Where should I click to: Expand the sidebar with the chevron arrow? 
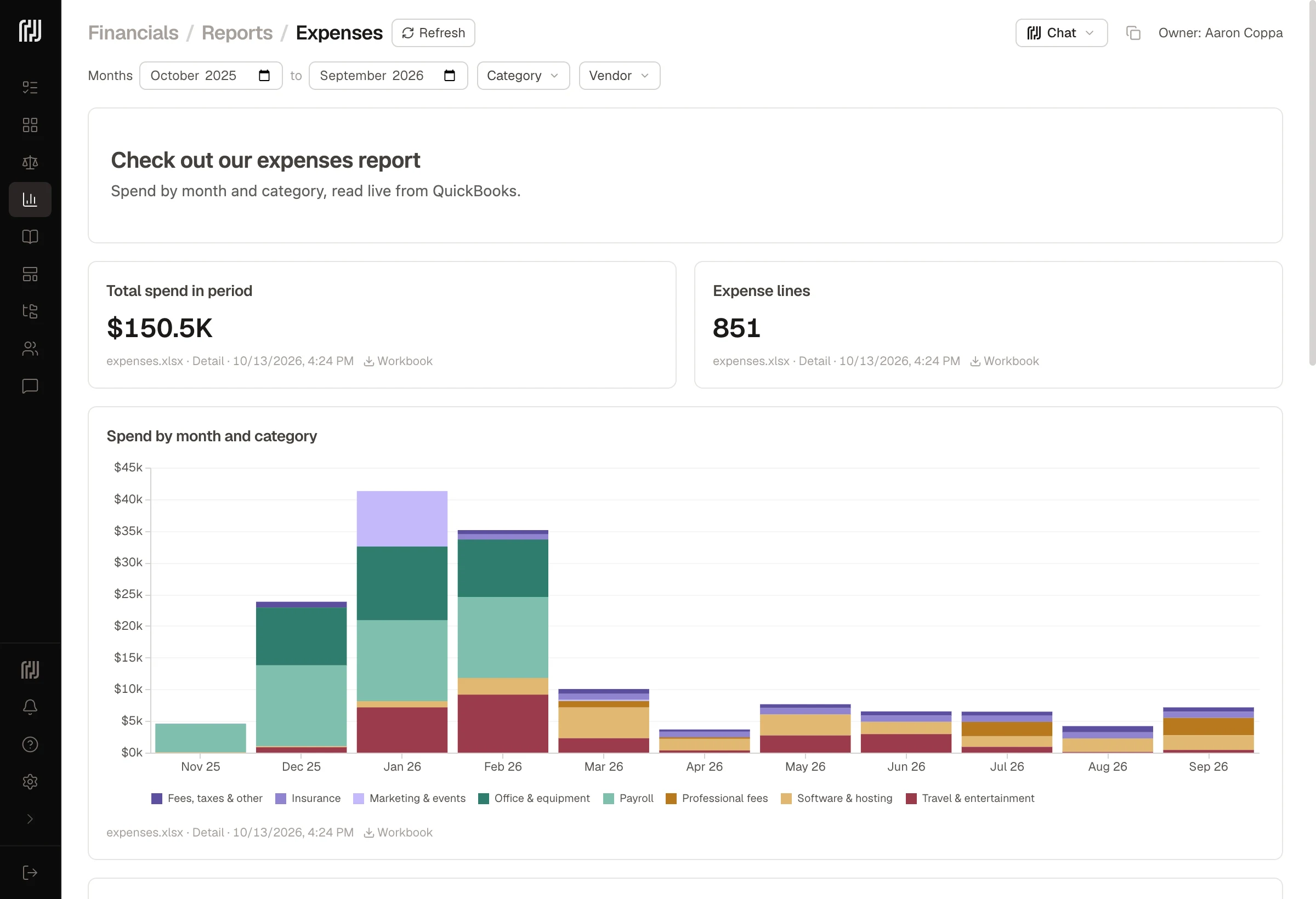coord(30,819)
